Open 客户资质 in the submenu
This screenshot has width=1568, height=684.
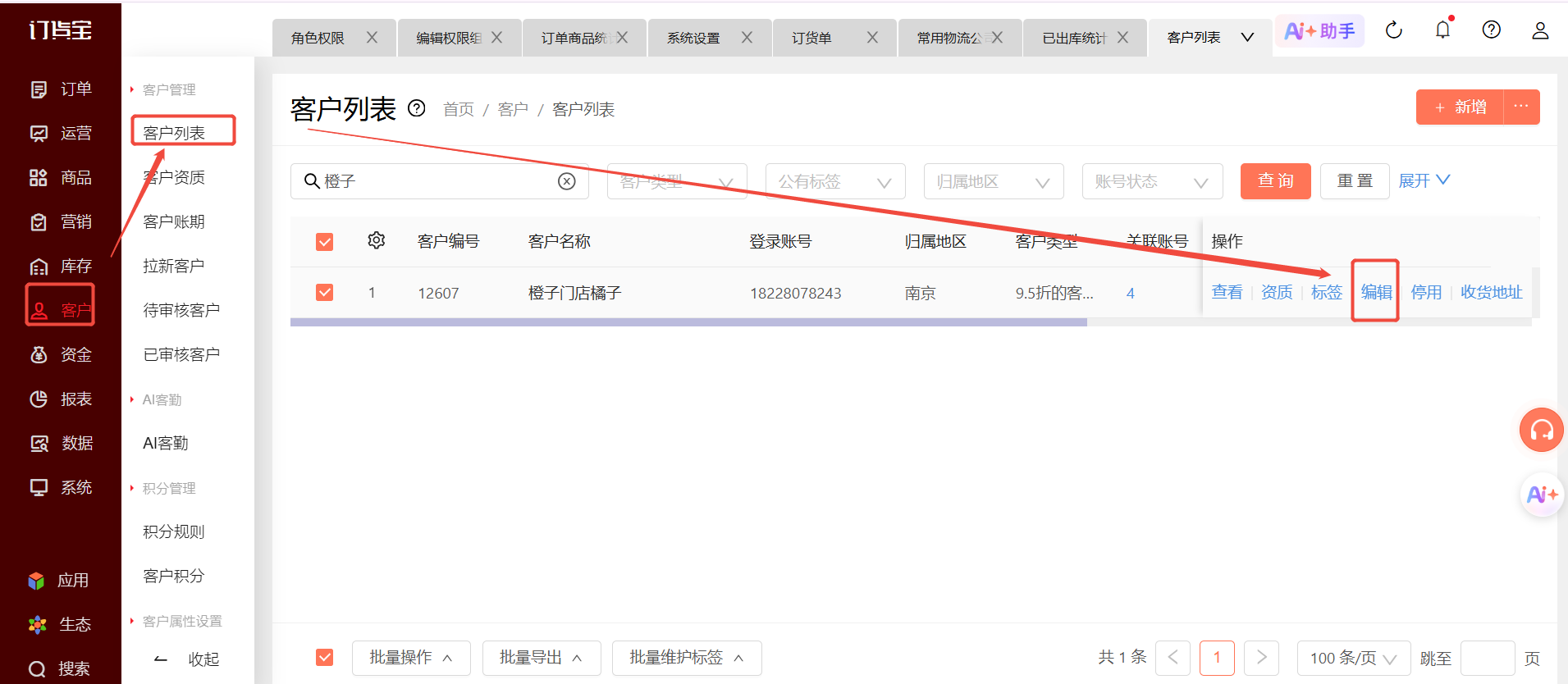[174, 177]
